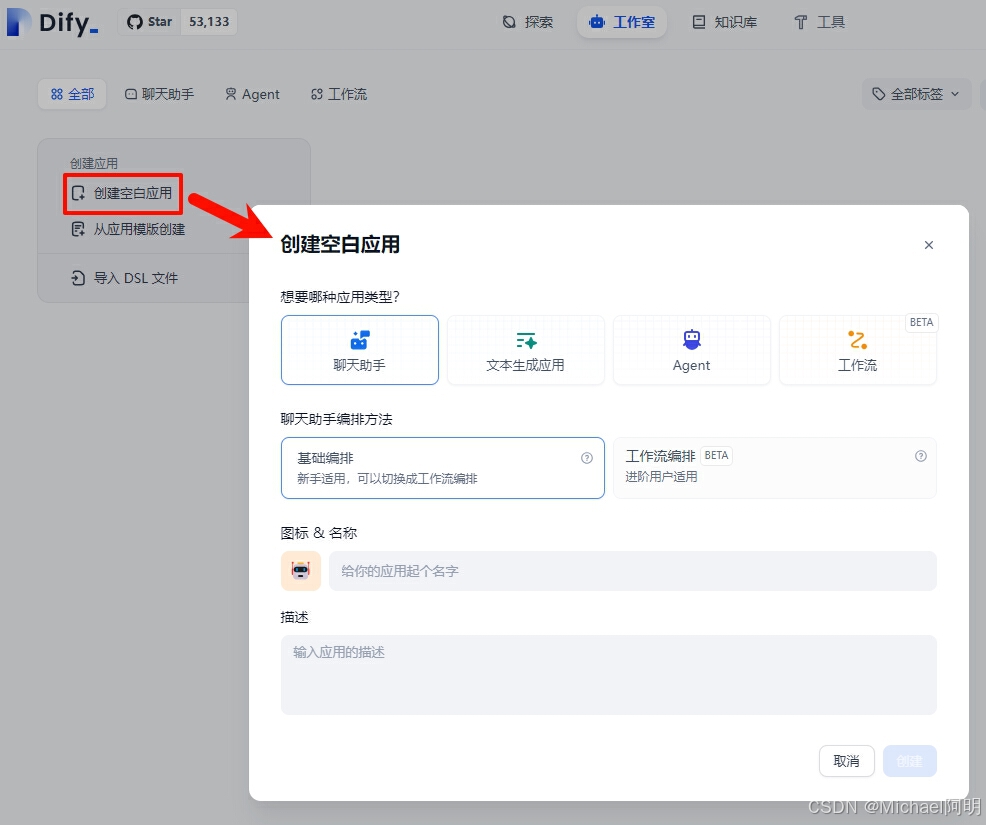Click the 工作室 robot icon
The image size is (986, 825).
tap(597, 23)
